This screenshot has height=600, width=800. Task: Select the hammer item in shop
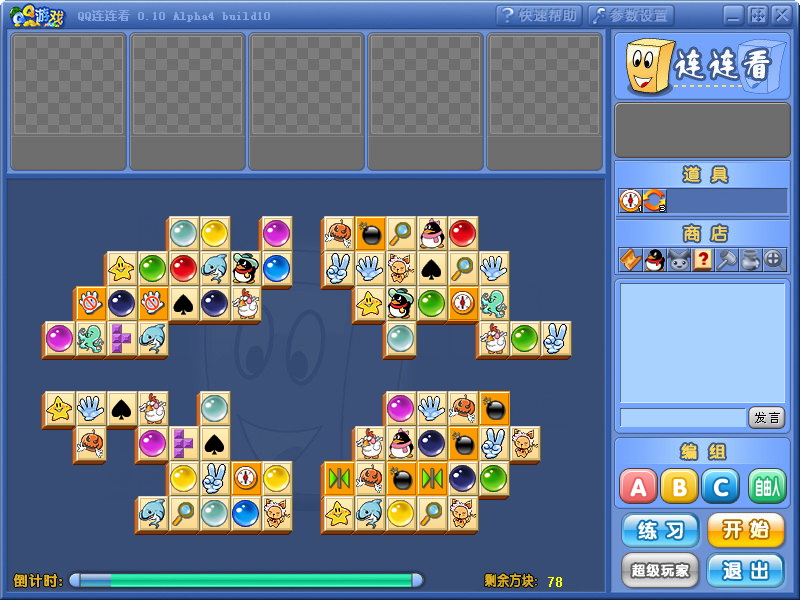[726, 260]
